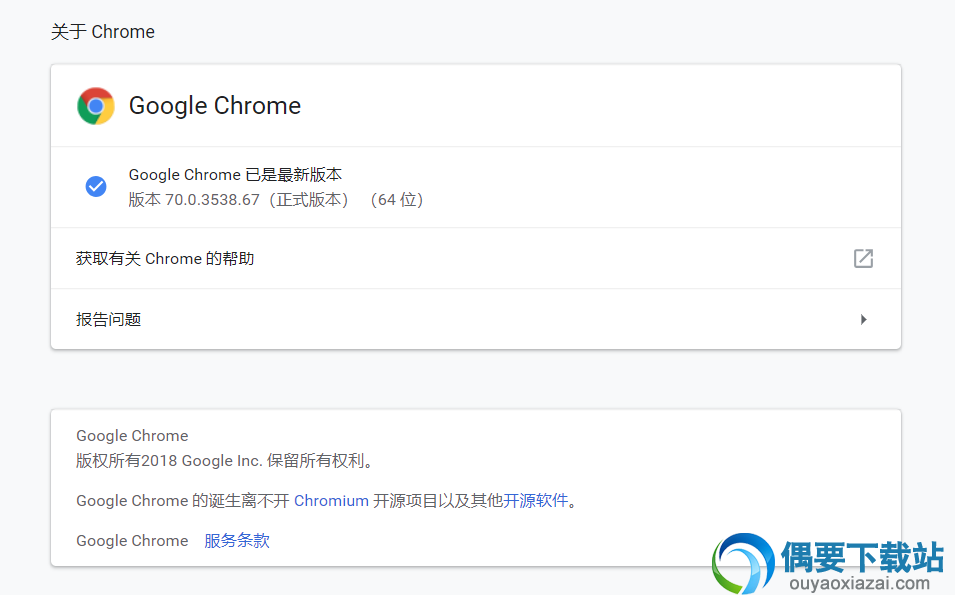Select version text 70.0.3538.67
The width and height of the screenshot is (955, 595).
tap(212, 200)
